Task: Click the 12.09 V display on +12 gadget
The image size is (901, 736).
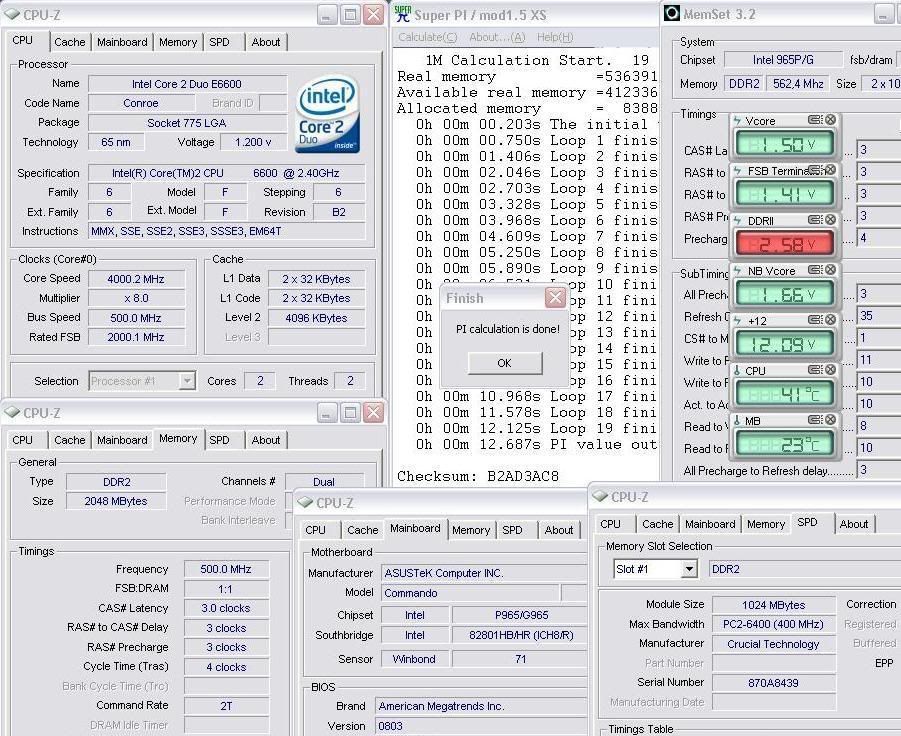Action: click(x=785, y=344)
